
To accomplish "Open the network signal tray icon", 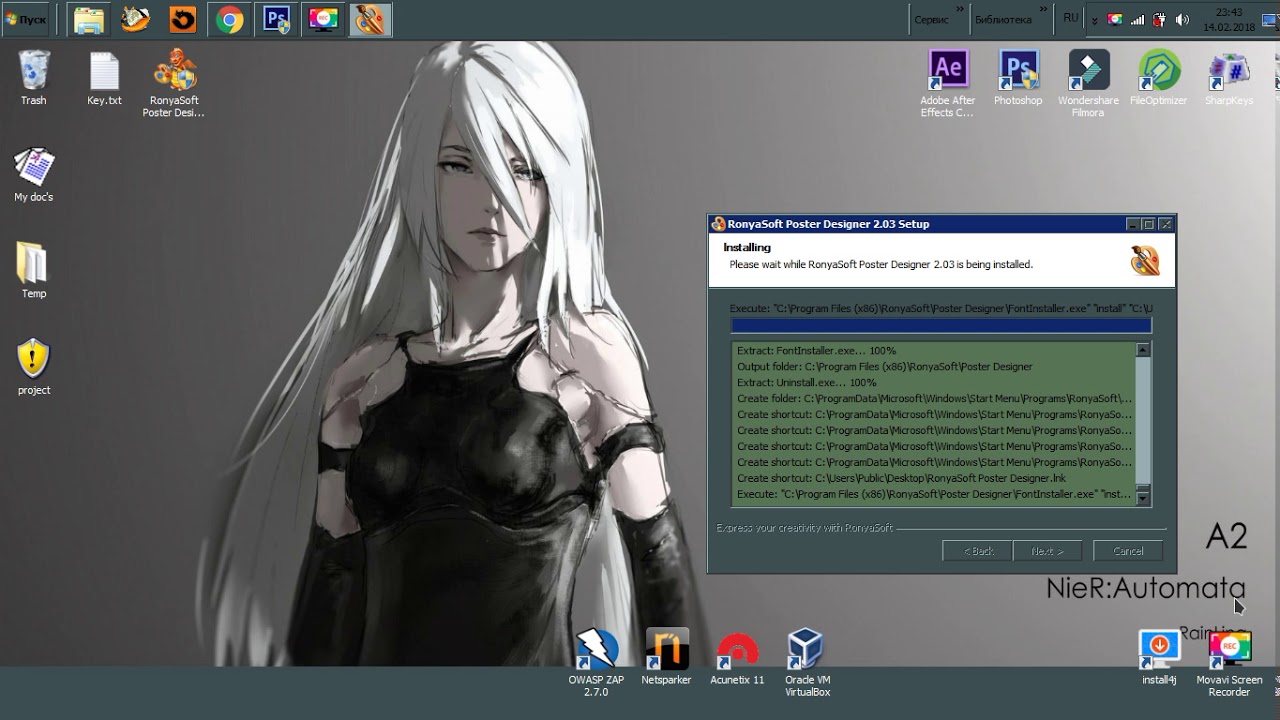I will (1137, 20).
